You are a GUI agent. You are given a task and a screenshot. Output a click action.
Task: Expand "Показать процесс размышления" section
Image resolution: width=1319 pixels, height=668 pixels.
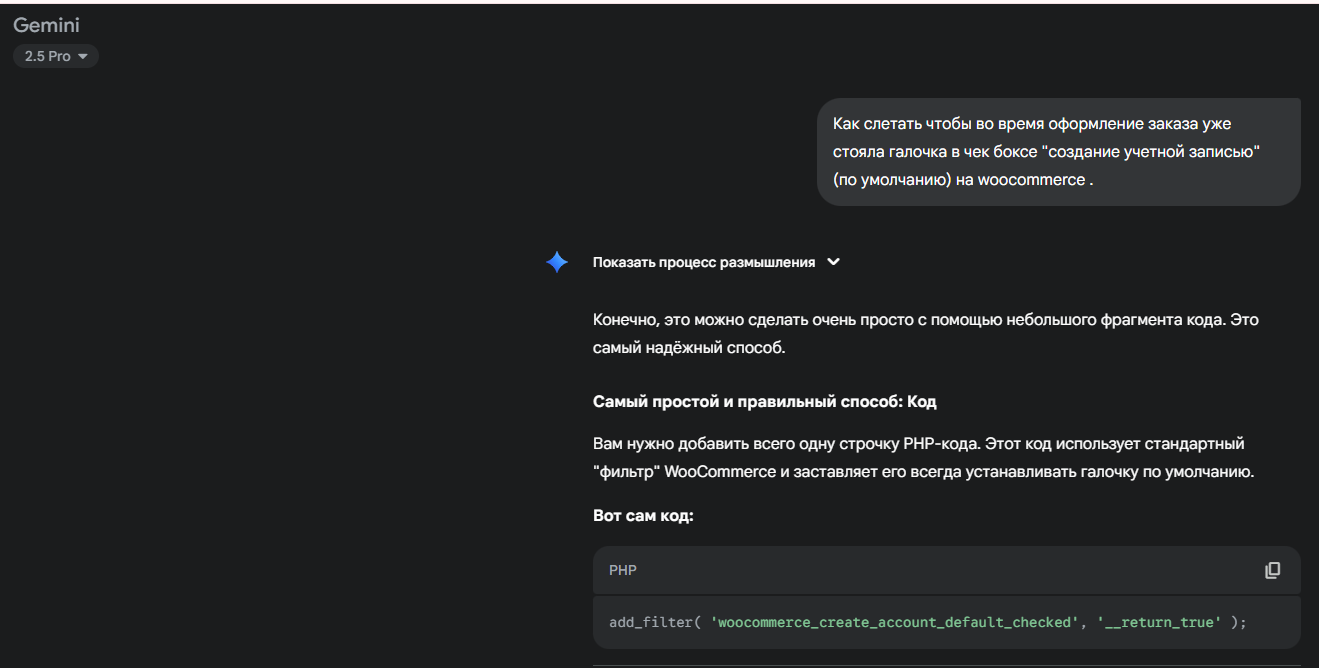pos(703,262)
